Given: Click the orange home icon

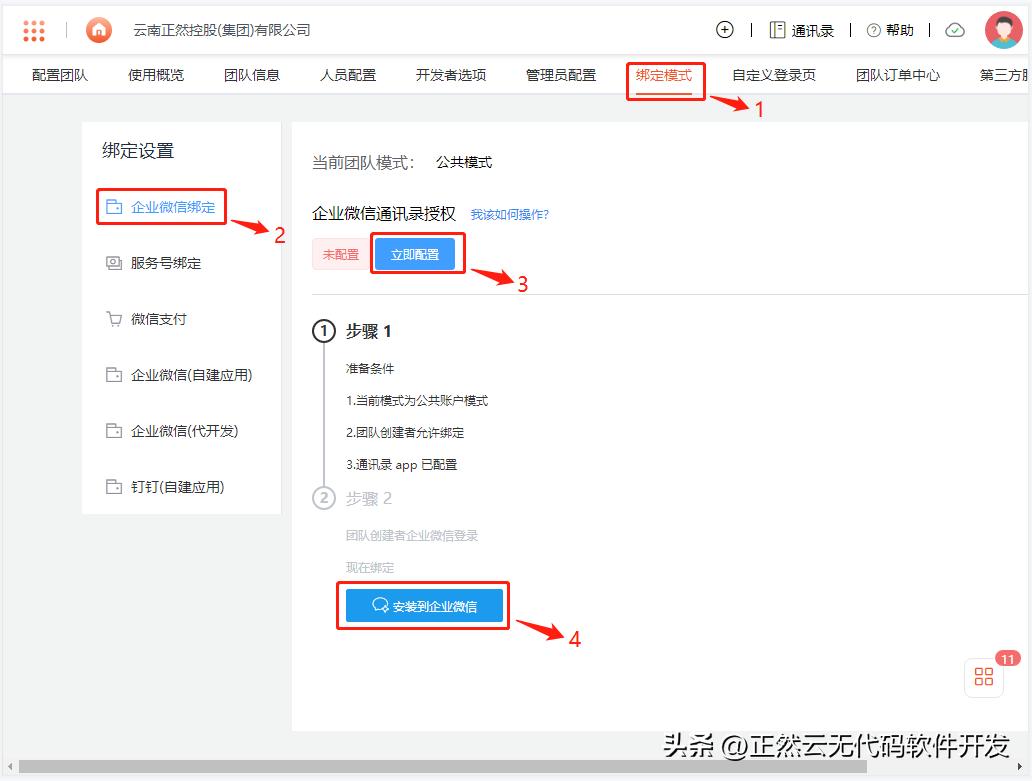Looking at the screenshot, I should pyautogui.click(x=98, y=30).
